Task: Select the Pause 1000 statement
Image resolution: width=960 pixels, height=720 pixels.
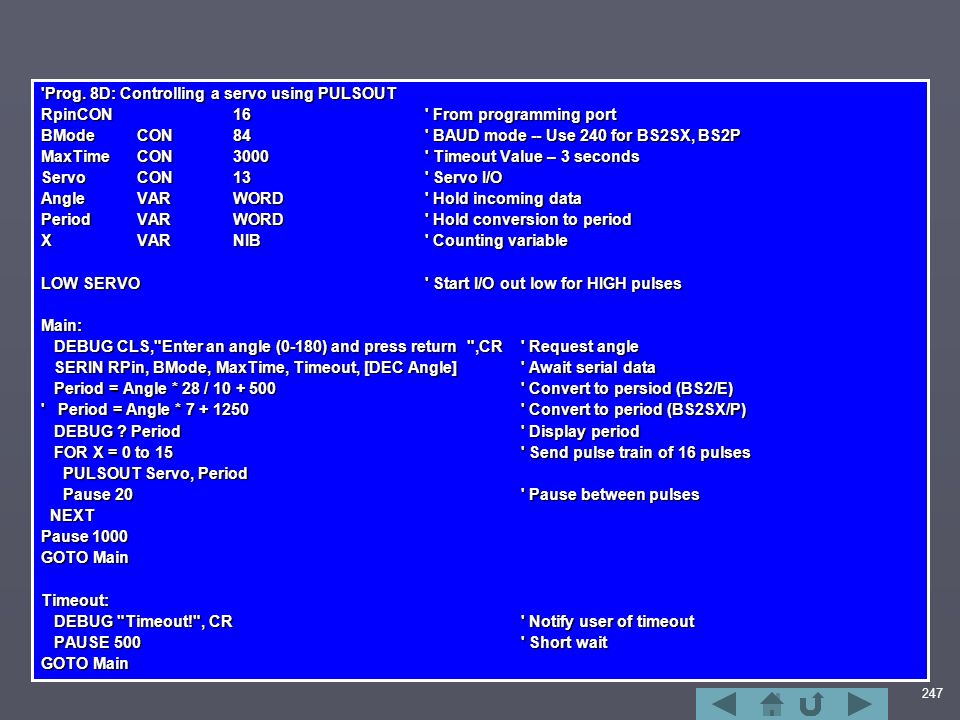Action: tap(84, 536)
